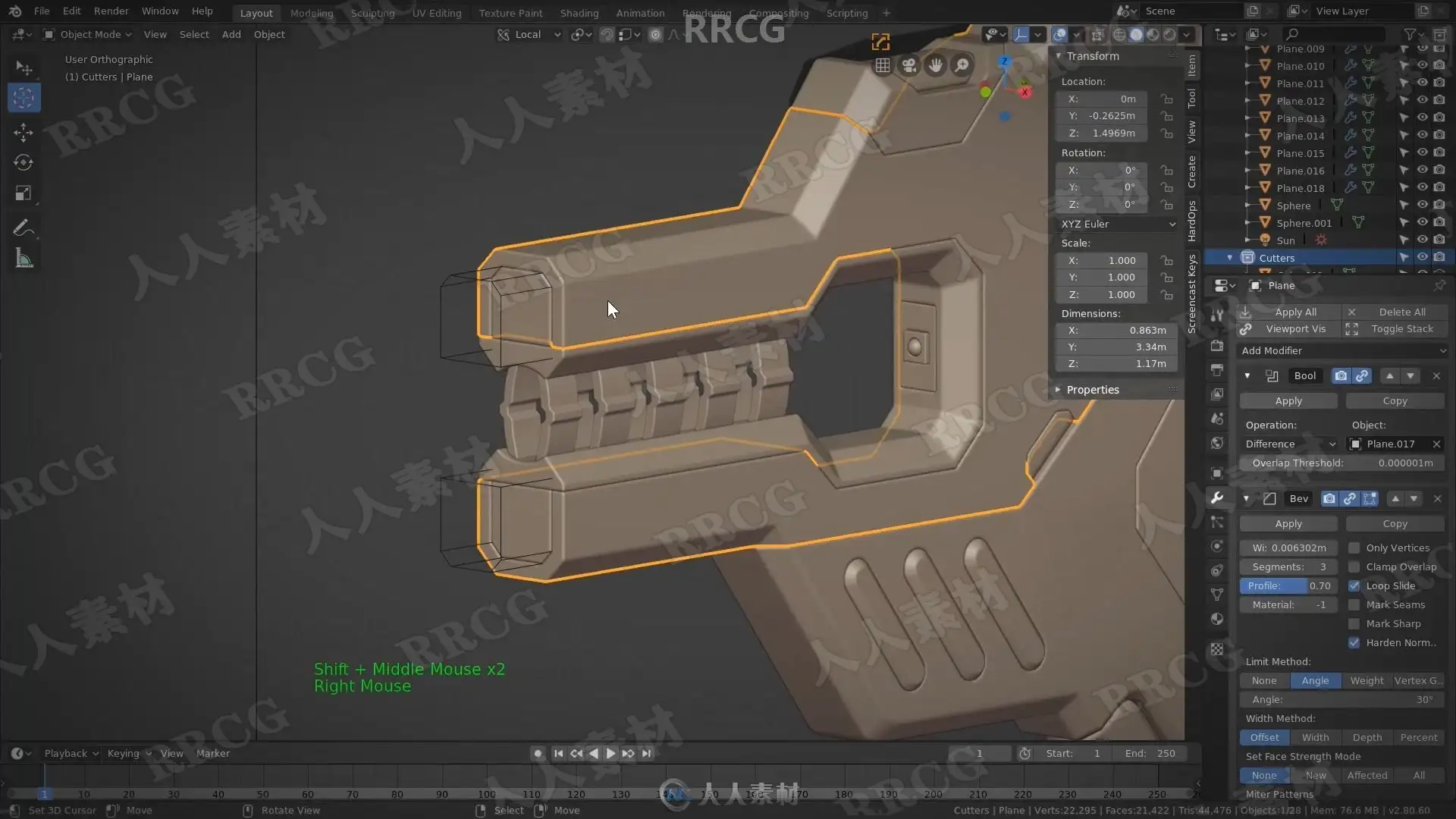Viewport: 1456px width, 819px height.
Task: Open the Modifiers wrench properties tab
Action: [1217, 498]
